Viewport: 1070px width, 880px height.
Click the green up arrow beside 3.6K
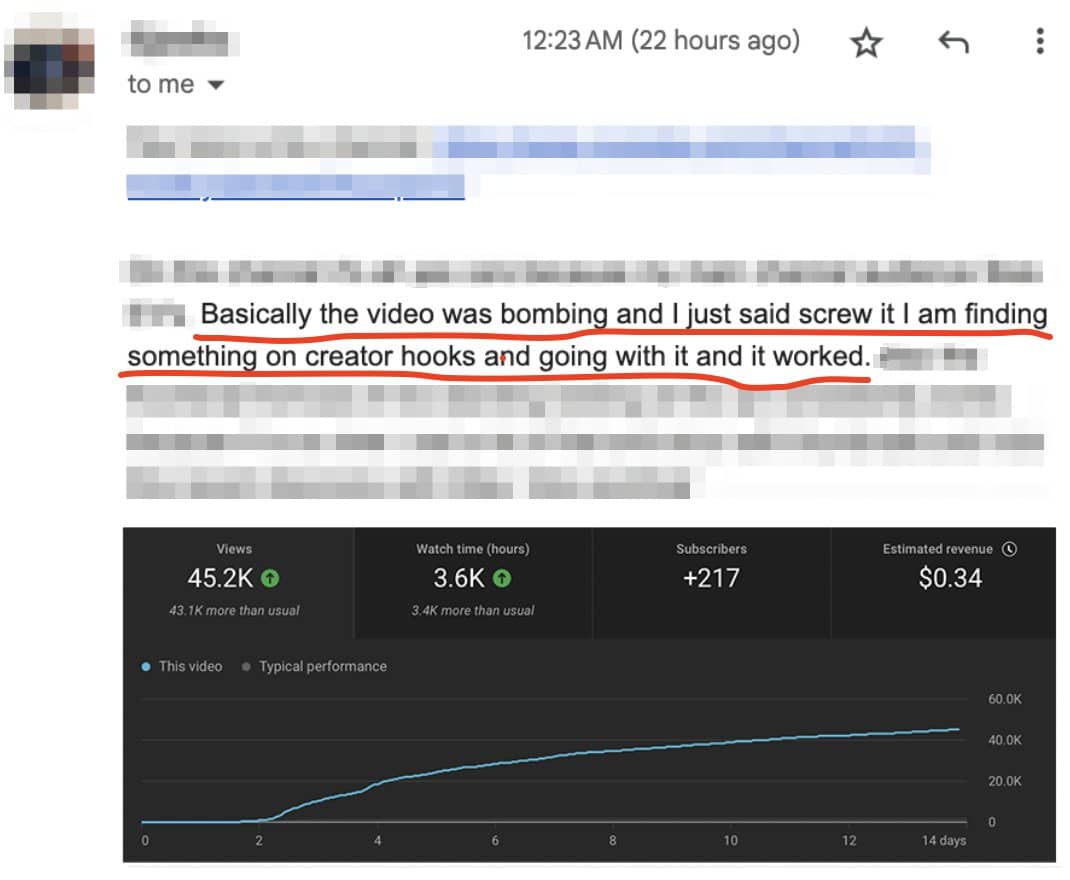coord(502,578)
